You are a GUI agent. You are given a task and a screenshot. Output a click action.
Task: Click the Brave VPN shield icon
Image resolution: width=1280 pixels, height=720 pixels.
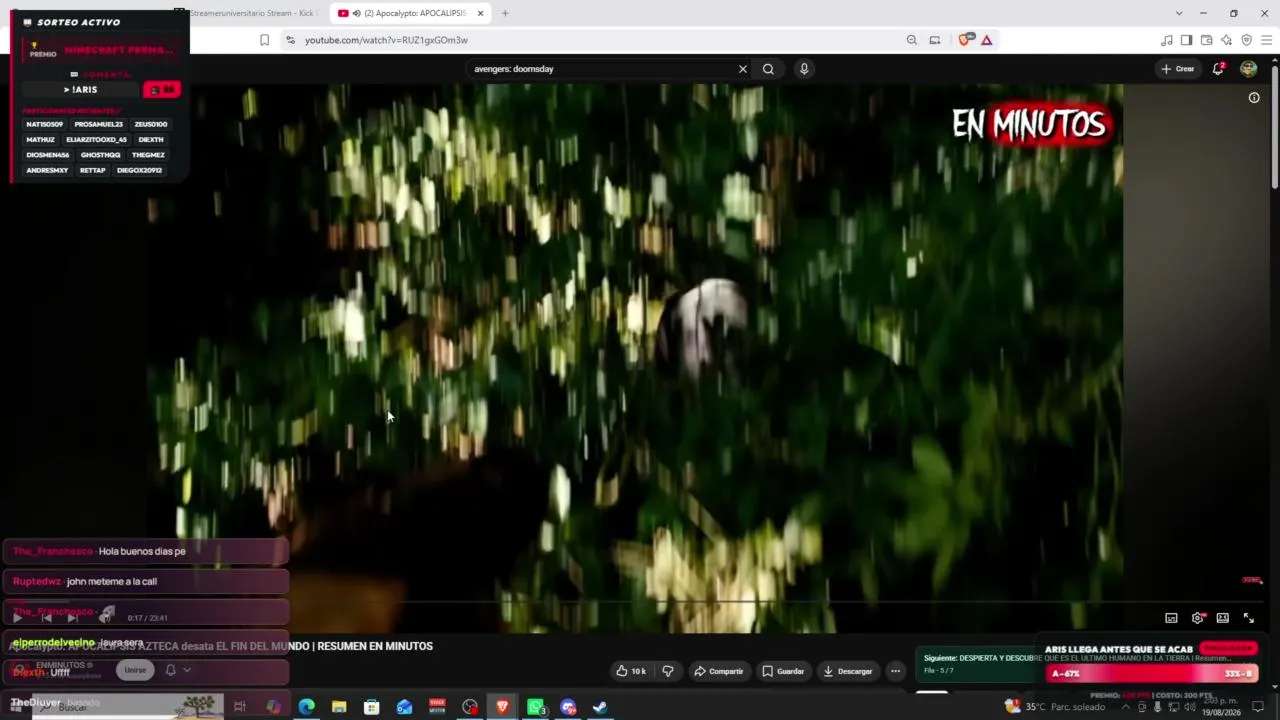click(1246, 40)
